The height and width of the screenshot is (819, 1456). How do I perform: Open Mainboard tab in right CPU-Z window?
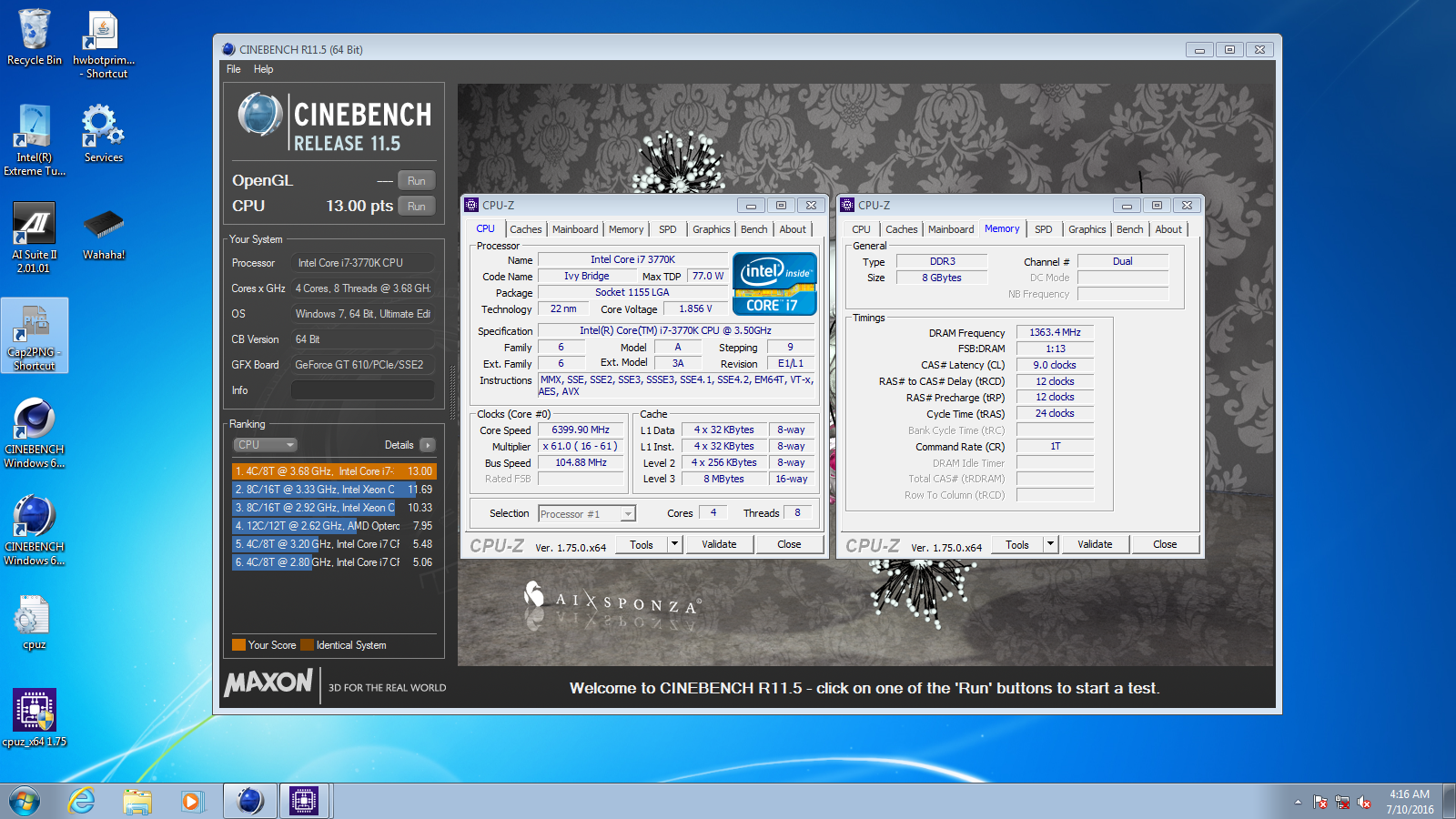(951, 229)
